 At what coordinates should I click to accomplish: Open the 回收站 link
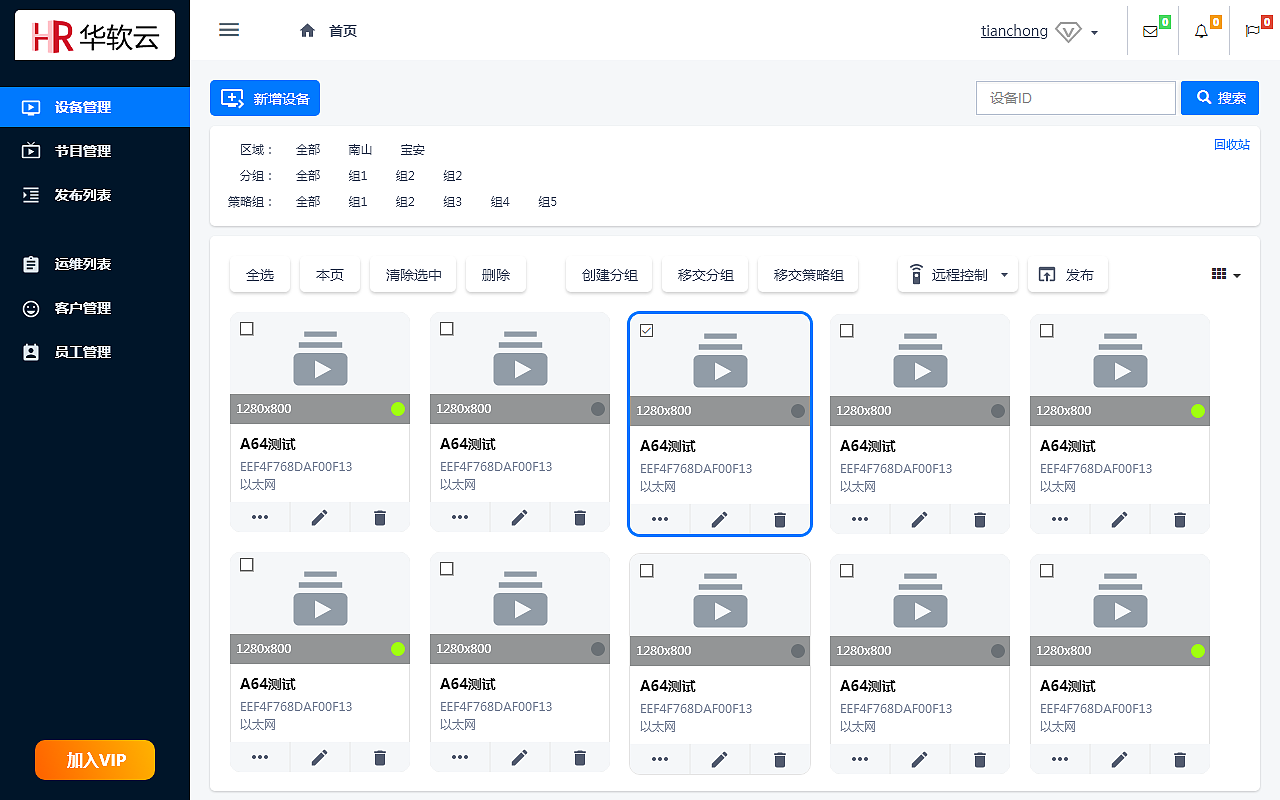coord(1232,144)
